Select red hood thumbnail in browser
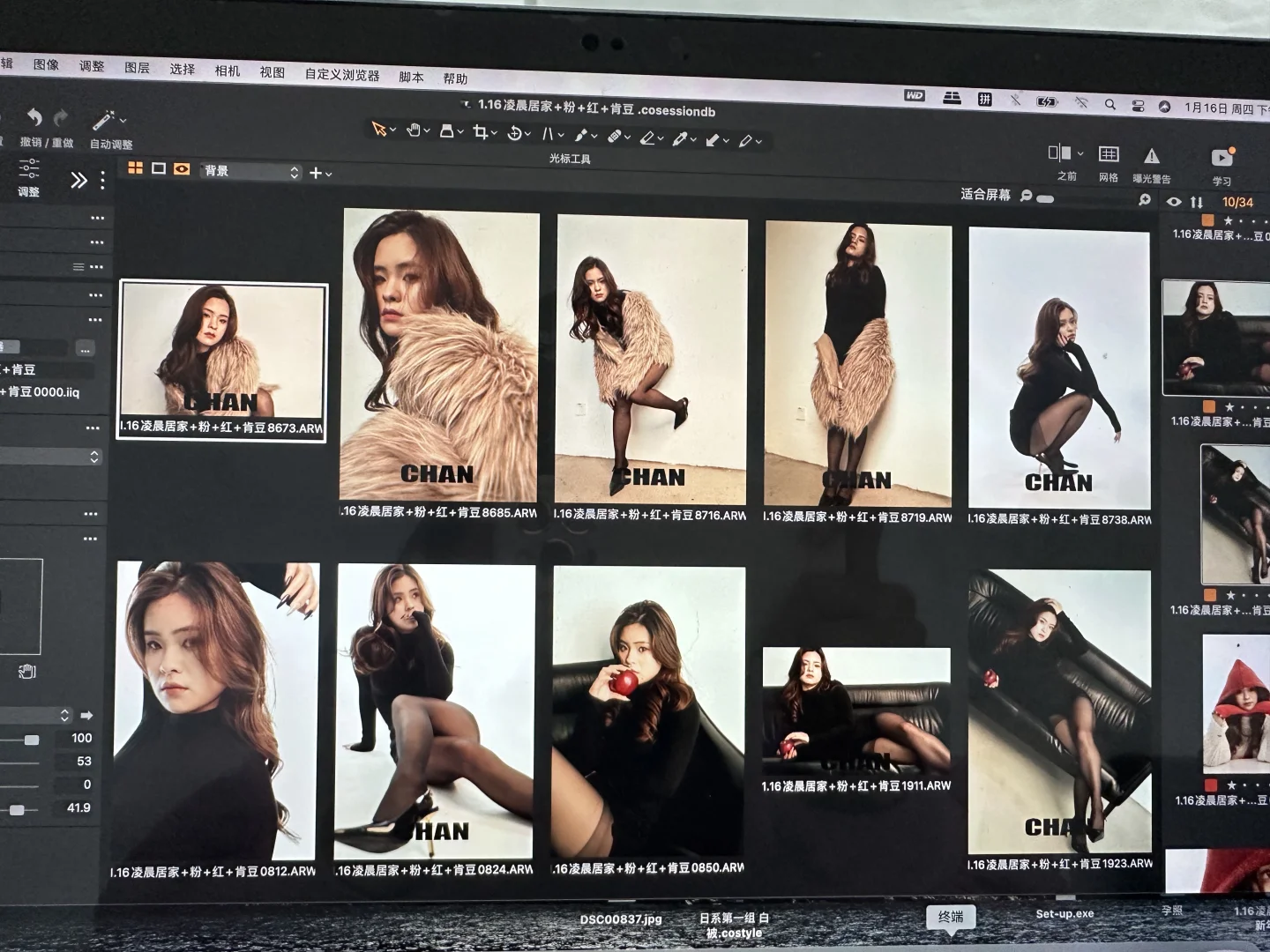Screen dimensions: 1270x952 point(1236,703)
